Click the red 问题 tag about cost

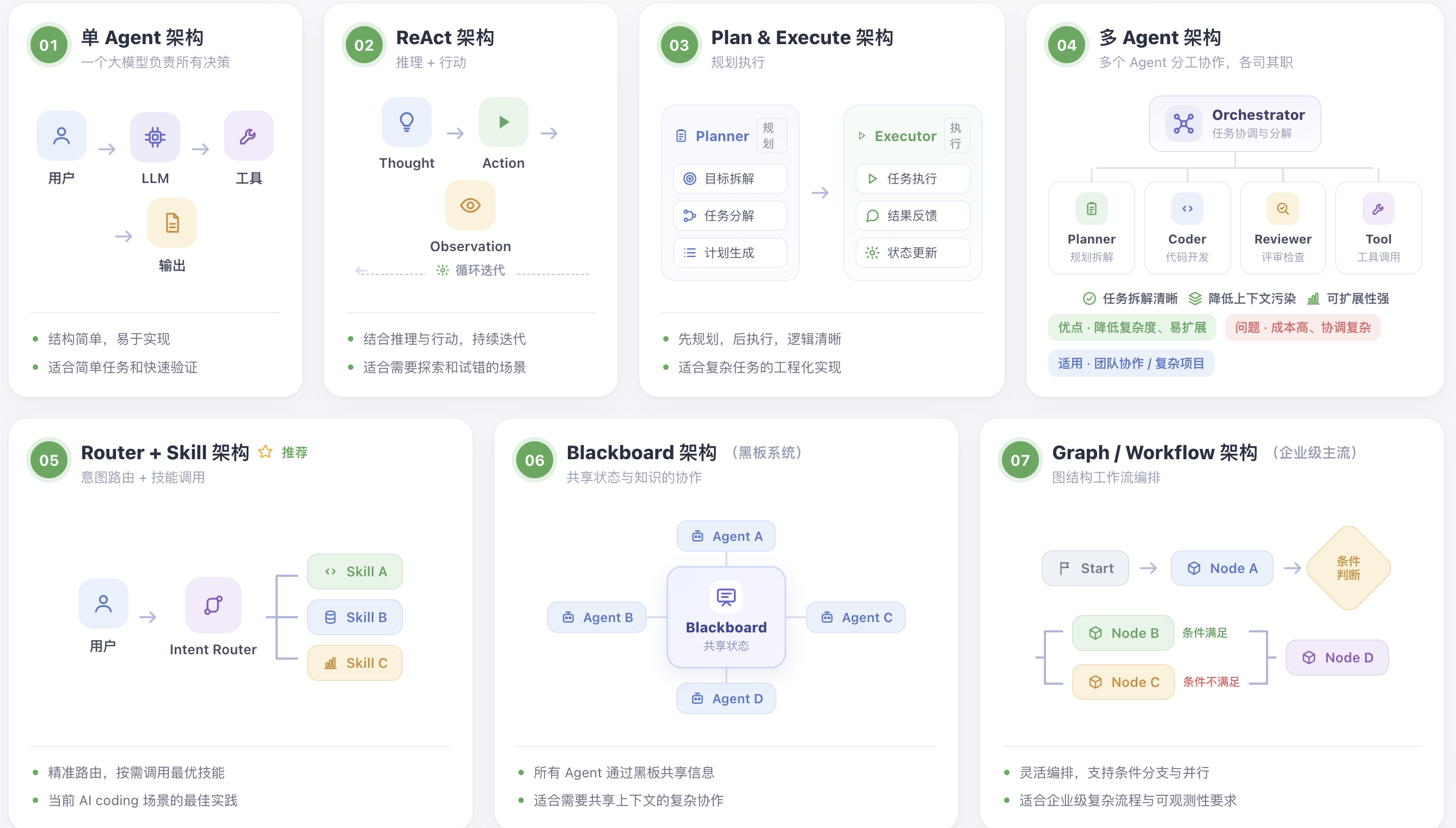[x=1302, y=327]
